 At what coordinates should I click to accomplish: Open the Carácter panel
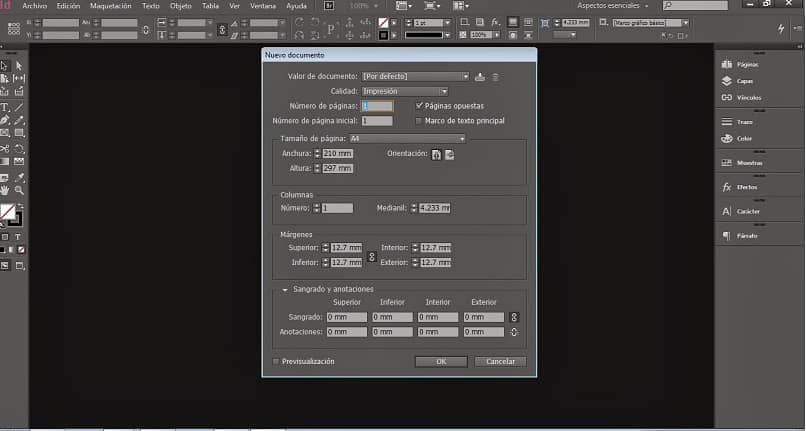[741, 211]
